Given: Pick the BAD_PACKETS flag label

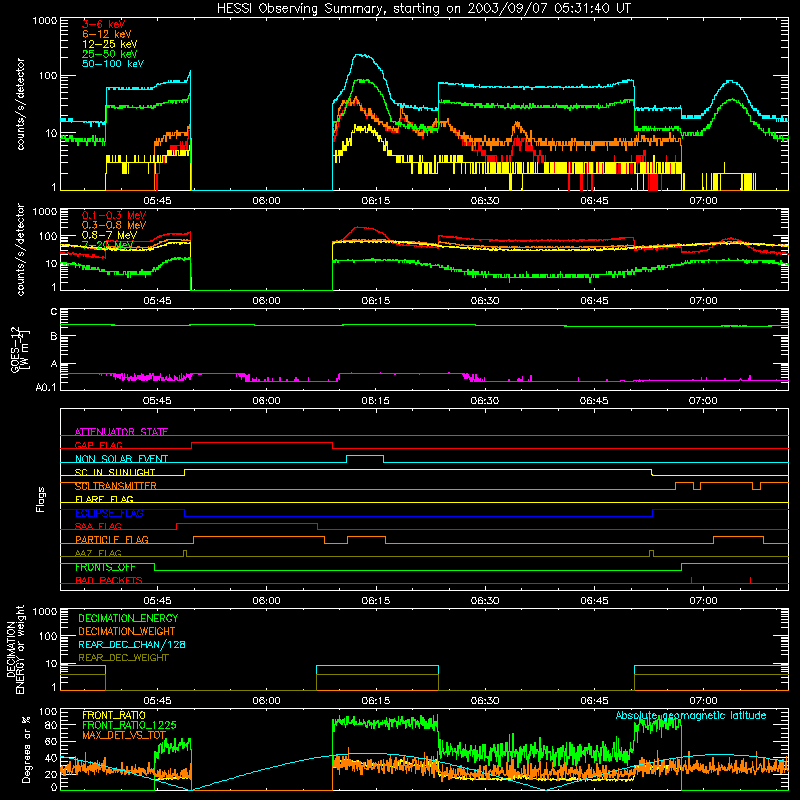Looking at the screenshot, I should [109, 580].
